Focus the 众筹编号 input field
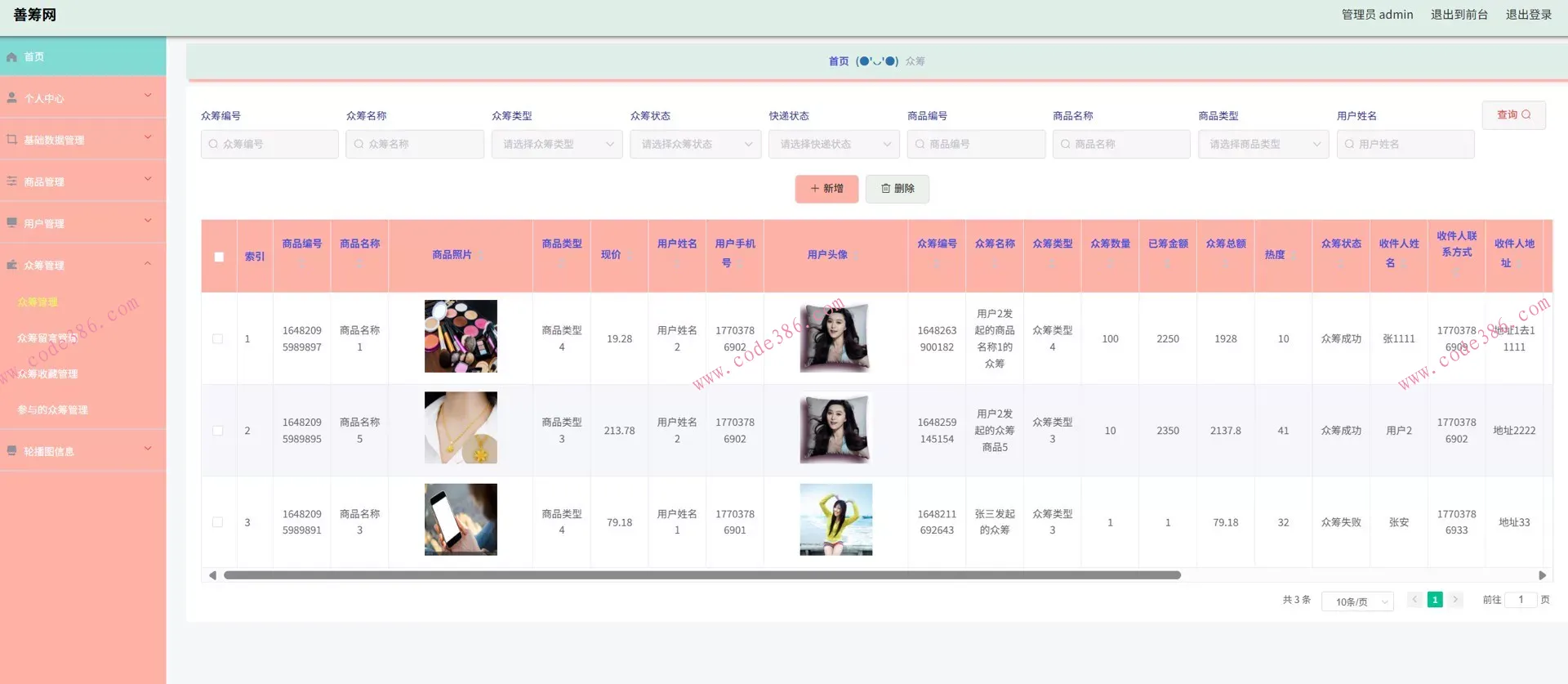 (269, 144)
